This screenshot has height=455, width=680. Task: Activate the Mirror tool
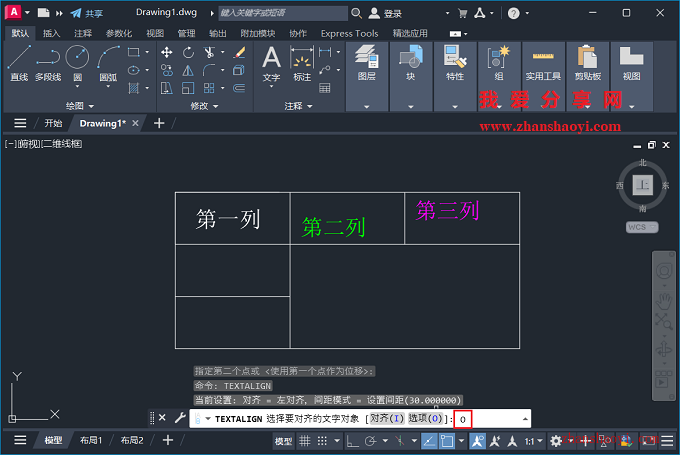188,70
